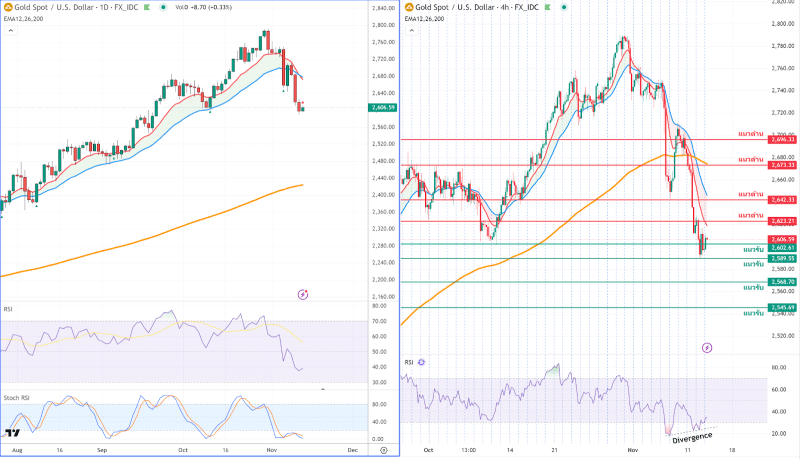Select the Stoch RSI indicator label
The image size is (800, 459).
[16, 398]
